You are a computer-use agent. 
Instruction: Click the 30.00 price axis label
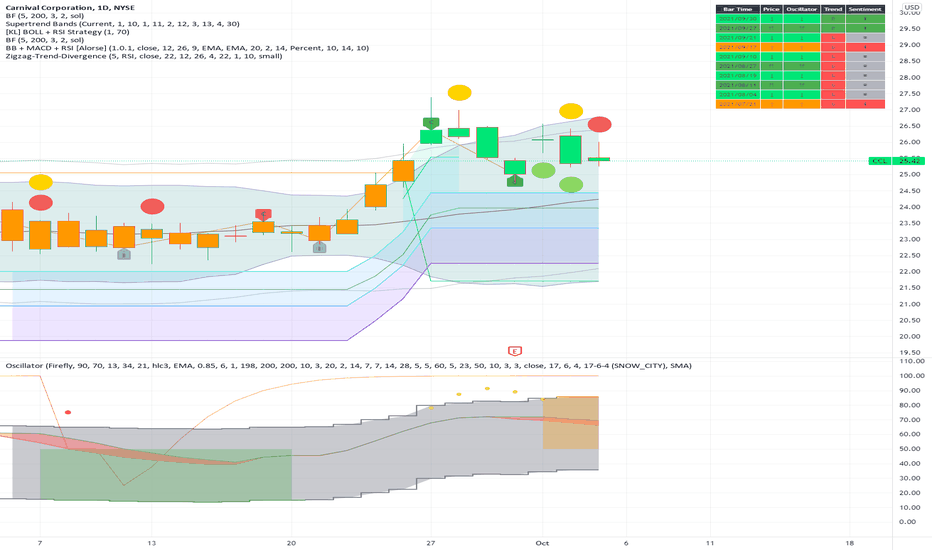[x=909, y=12]
